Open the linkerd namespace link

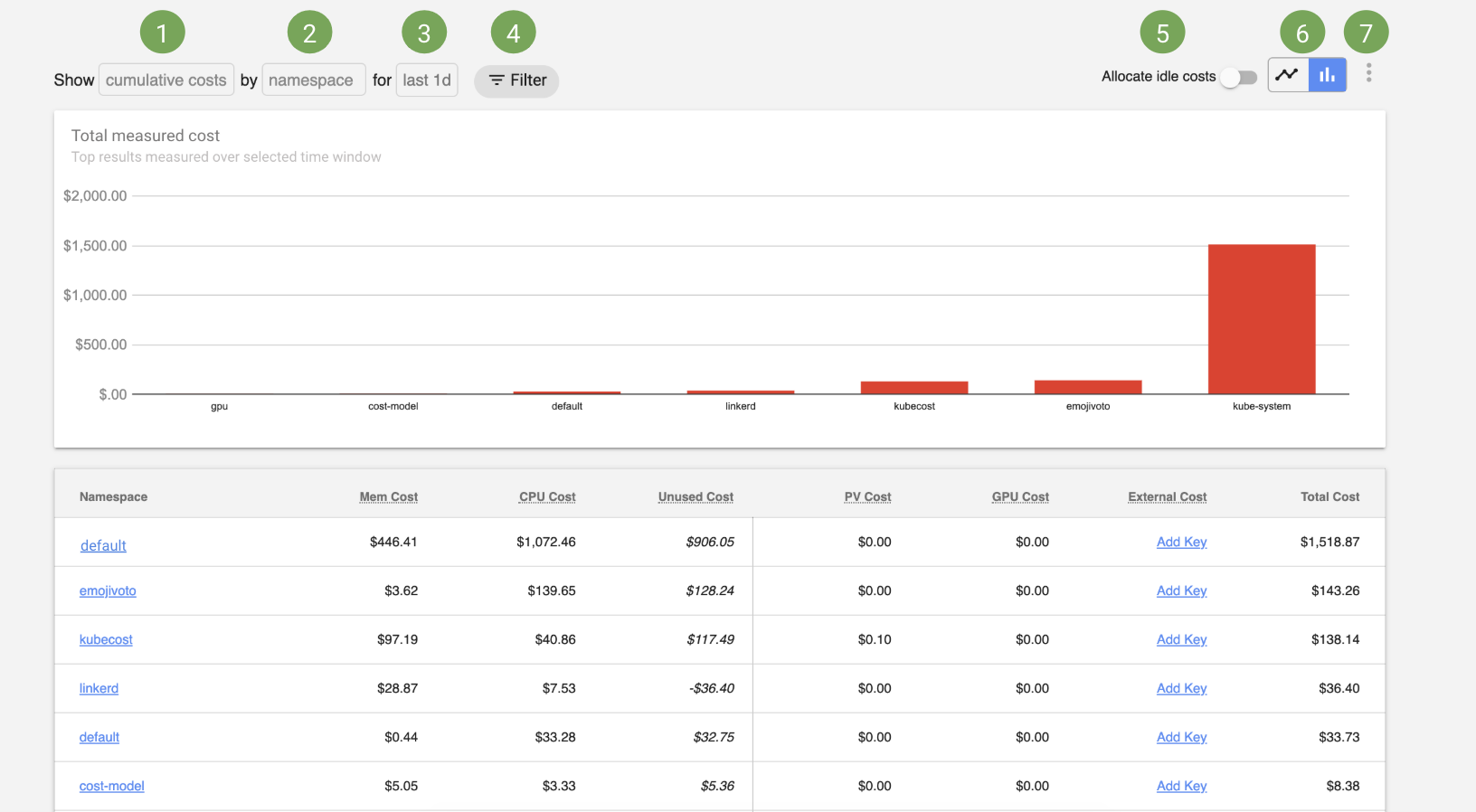(x=99, y=688)
